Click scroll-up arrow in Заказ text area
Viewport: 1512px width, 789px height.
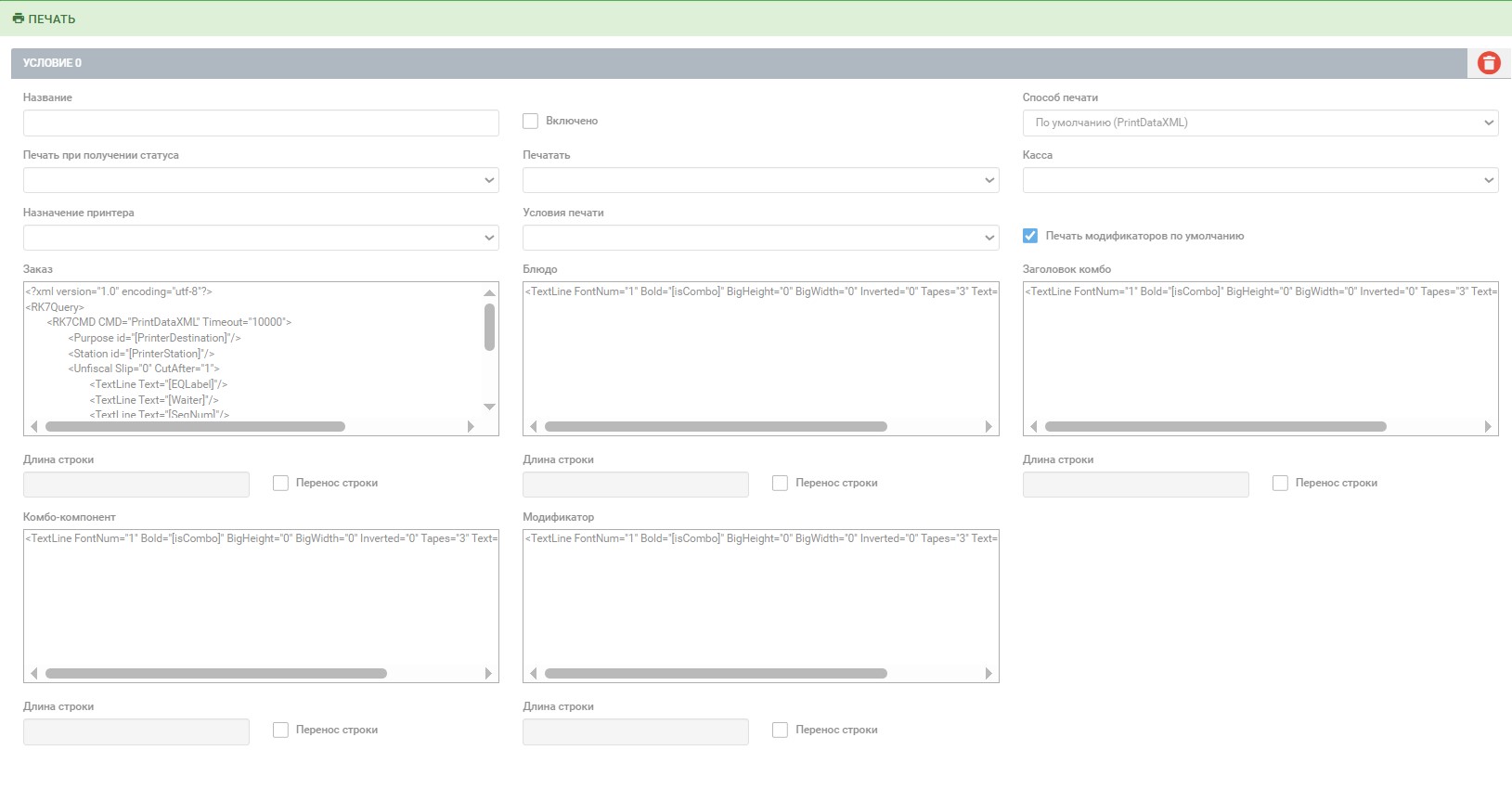coord(489,293)
